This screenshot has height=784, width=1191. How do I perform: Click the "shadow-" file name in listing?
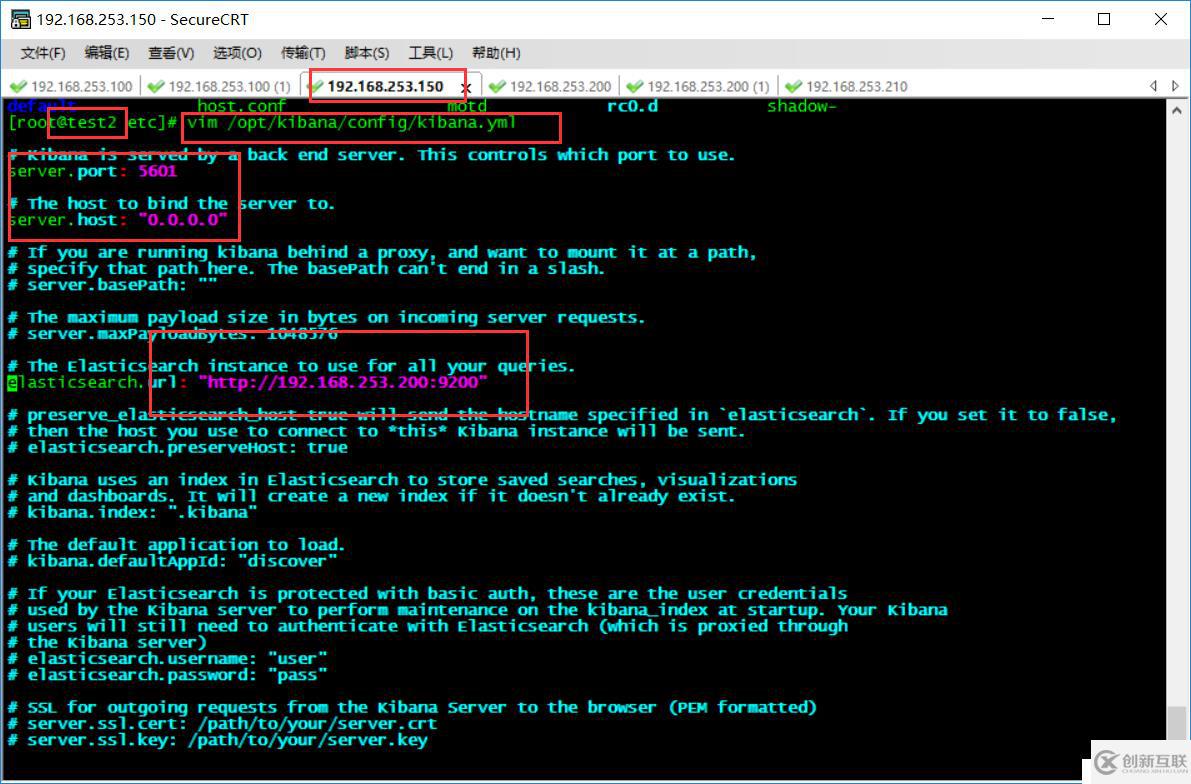click(x=801, y=106)
